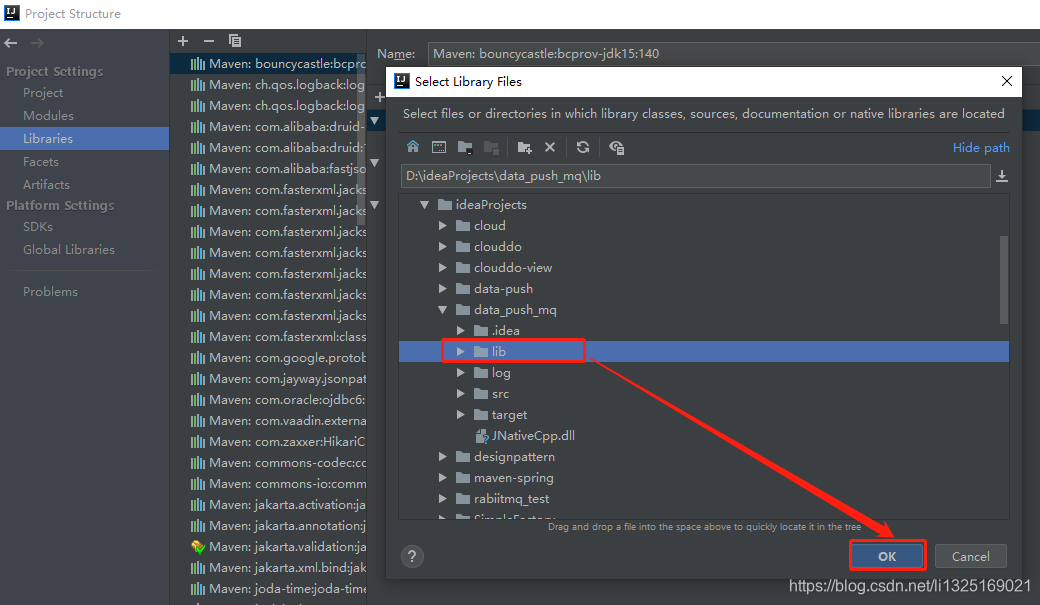Jump to the Desktop directory icon

tap(438, 147)
